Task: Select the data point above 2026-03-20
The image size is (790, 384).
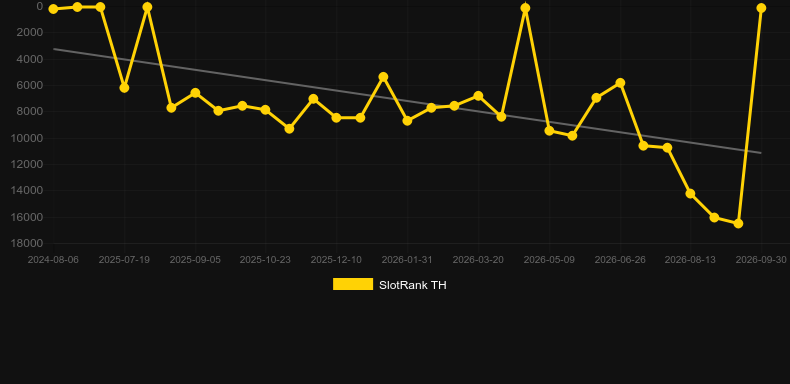Action: click(x=478, y=96)
